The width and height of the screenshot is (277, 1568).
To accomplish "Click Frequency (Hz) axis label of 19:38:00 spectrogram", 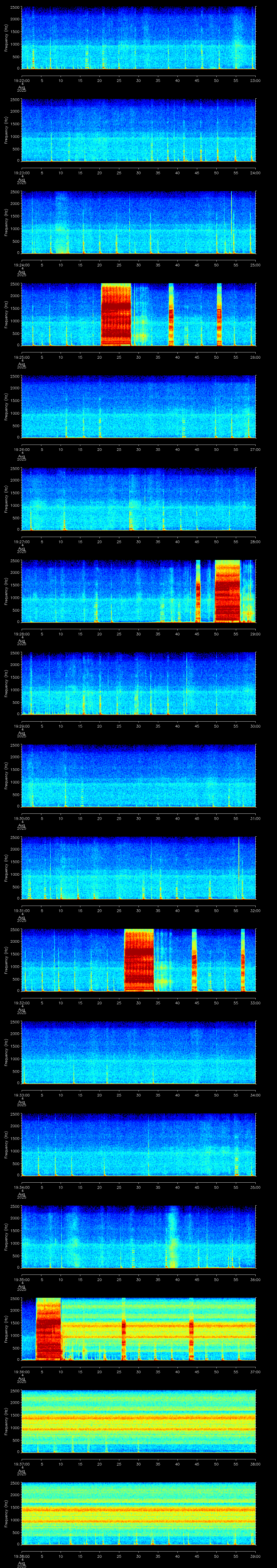I will 6,1513.
